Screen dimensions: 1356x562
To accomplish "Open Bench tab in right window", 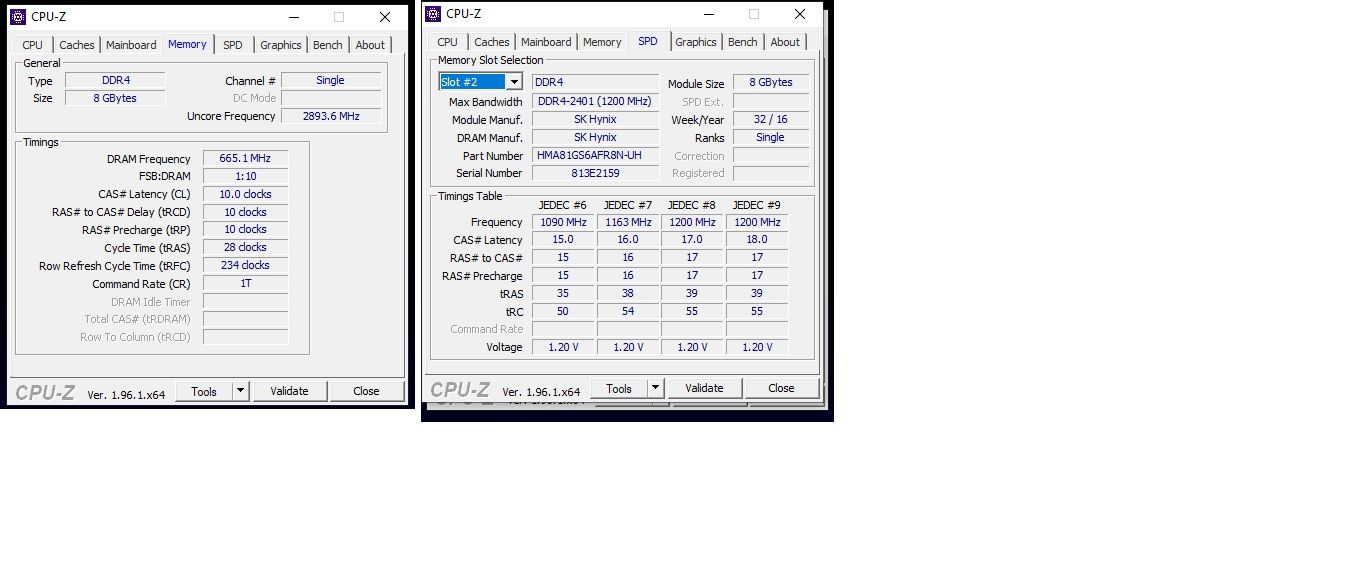I will [743, 42].
